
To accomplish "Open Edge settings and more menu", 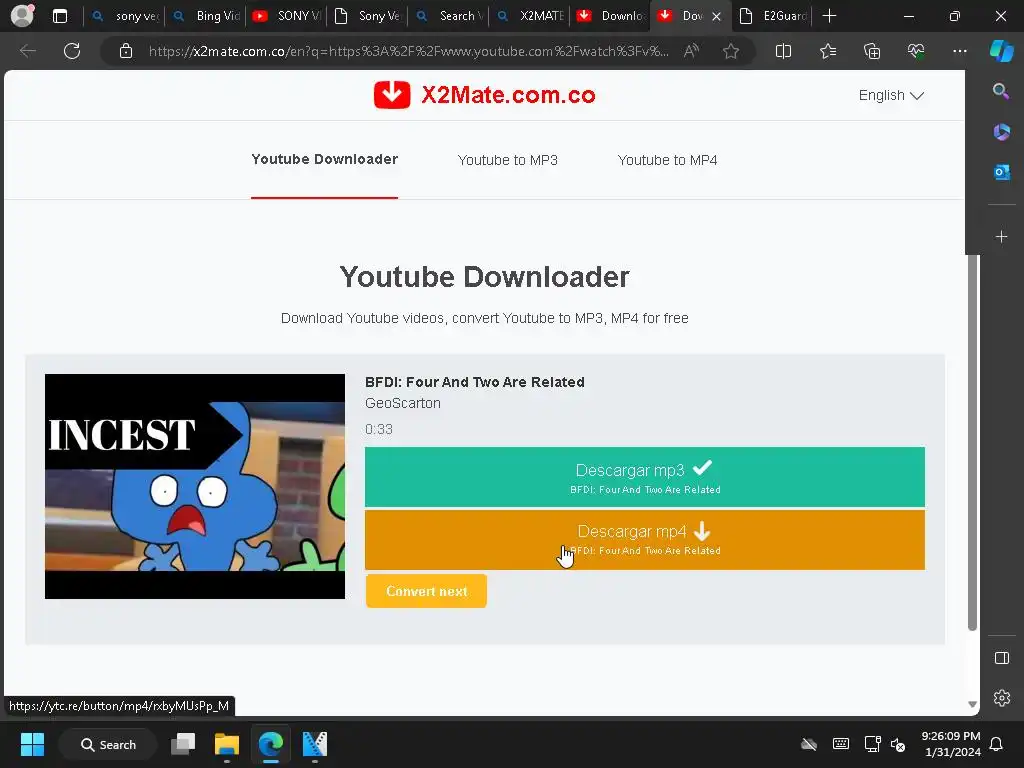I will (959, 51).
